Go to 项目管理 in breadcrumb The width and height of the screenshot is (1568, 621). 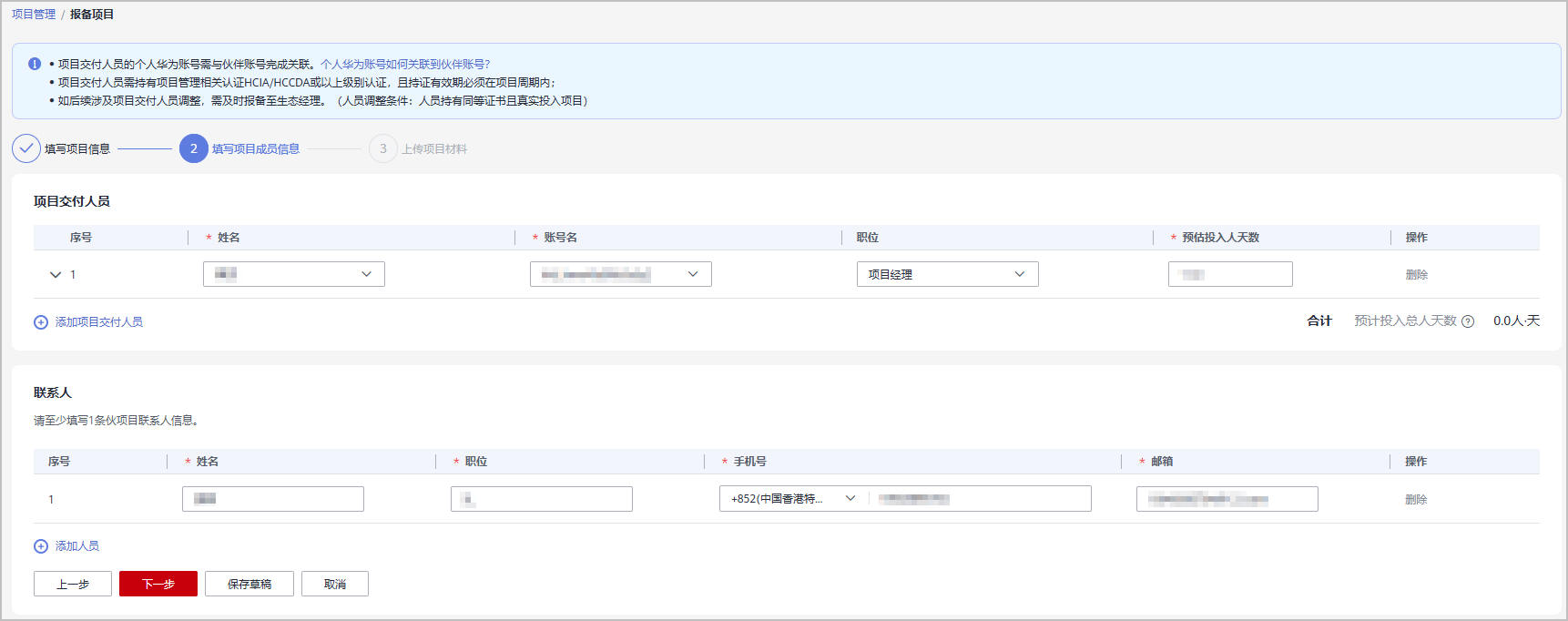(34, 15)
